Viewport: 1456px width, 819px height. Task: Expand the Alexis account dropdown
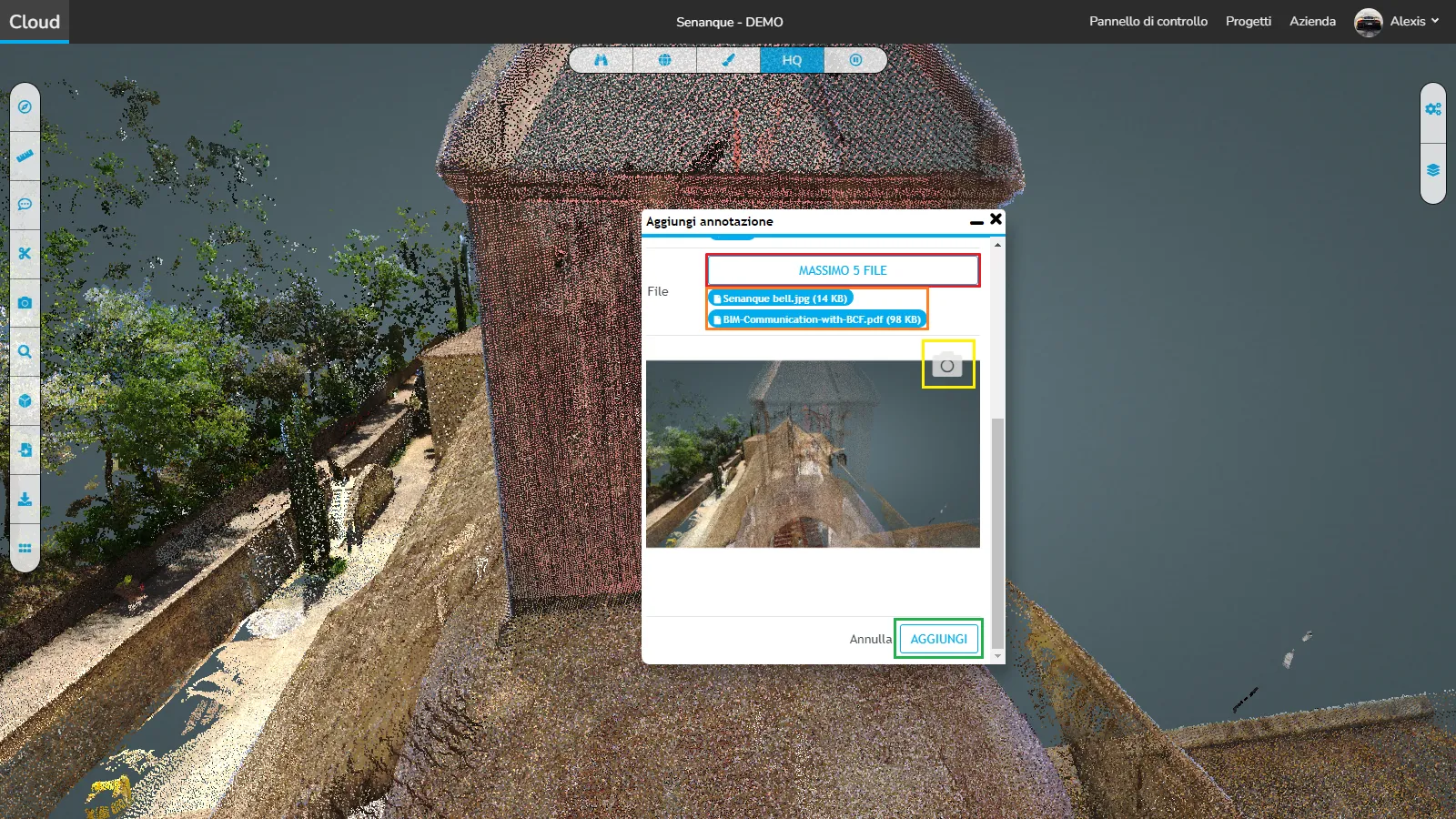coord(1415,21)
